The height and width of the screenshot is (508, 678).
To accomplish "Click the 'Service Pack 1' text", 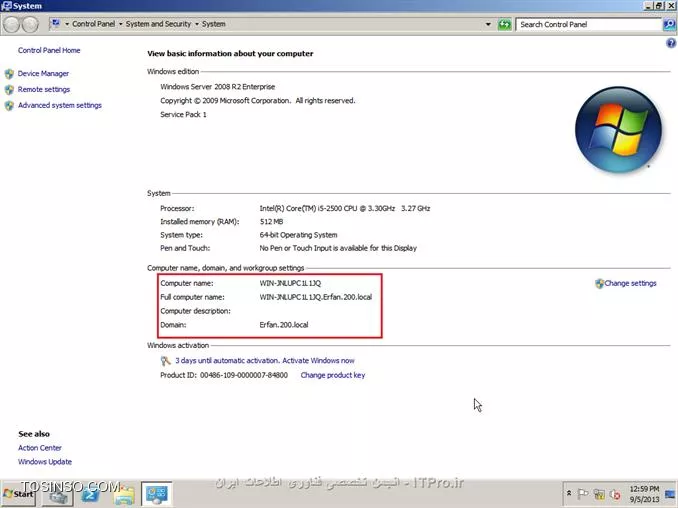I will tap(183, 115).
